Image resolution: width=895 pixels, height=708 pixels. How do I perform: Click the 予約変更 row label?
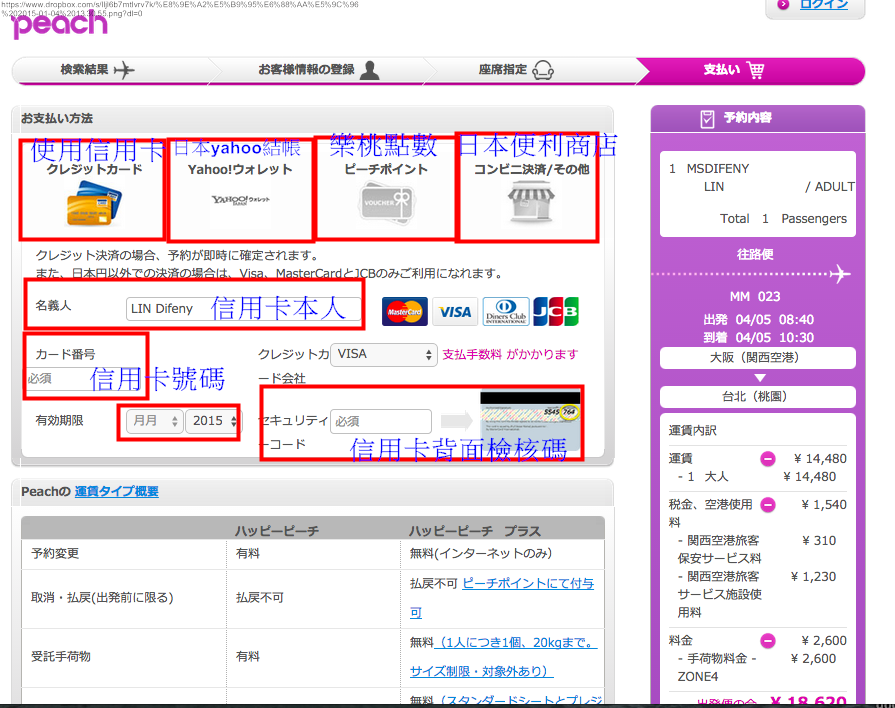point(55,554)
